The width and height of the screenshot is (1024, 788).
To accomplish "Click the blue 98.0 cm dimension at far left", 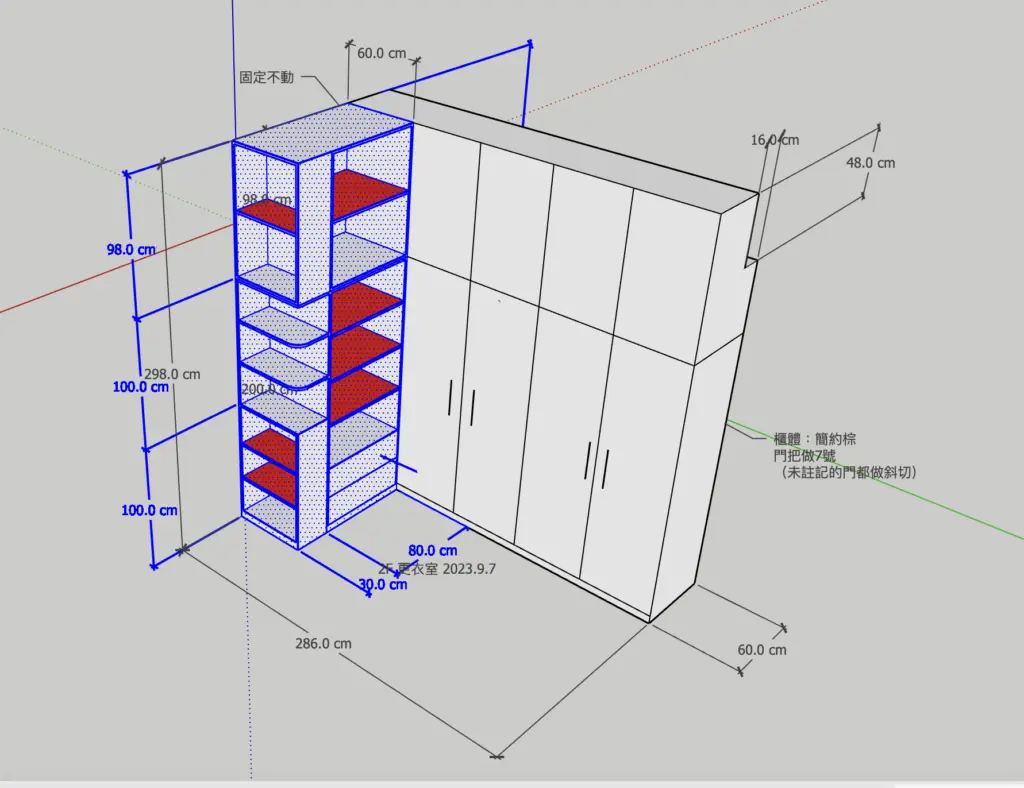I will 131,249.
